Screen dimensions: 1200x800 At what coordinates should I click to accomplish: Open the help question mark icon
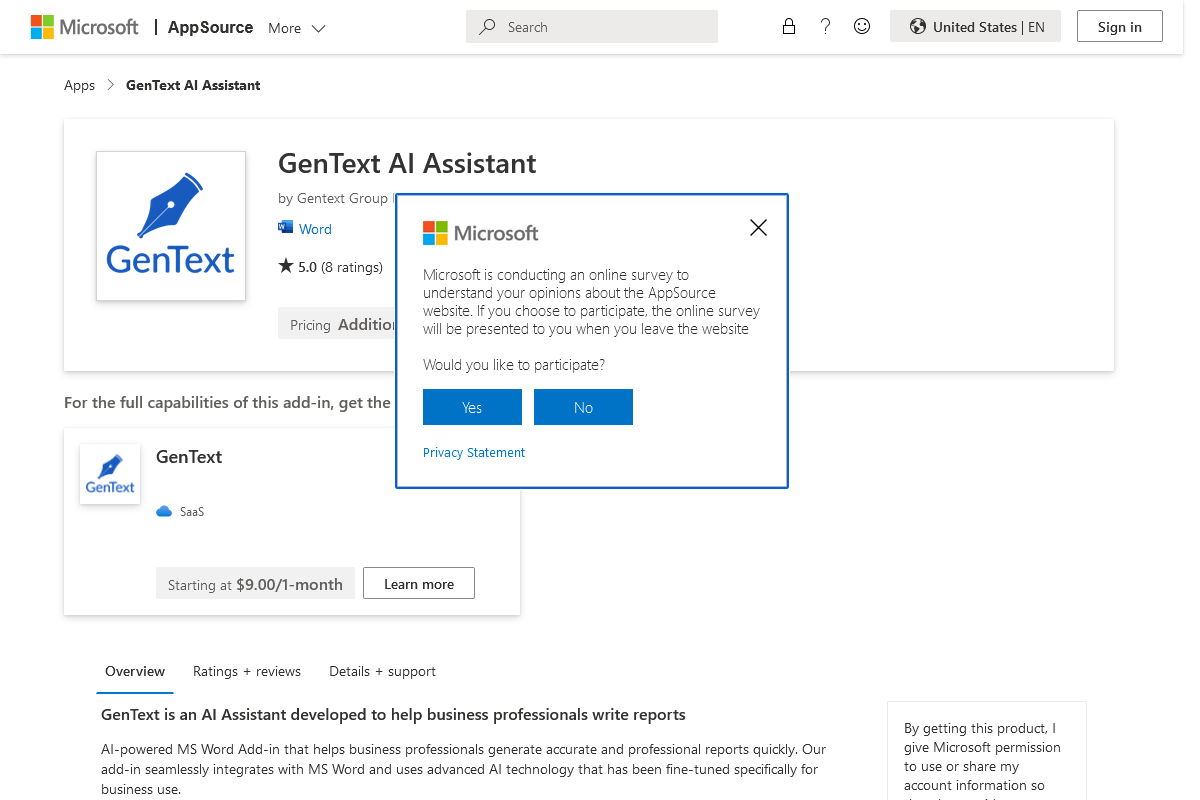pos(825,26)
